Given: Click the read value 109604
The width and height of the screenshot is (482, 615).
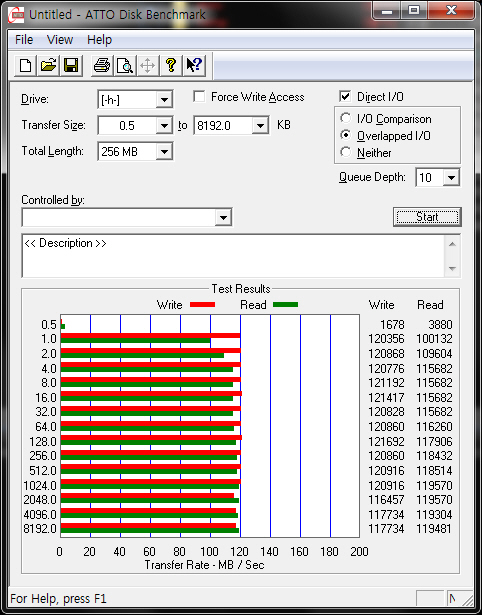Looking at the screenshot, I should point(434,354).
